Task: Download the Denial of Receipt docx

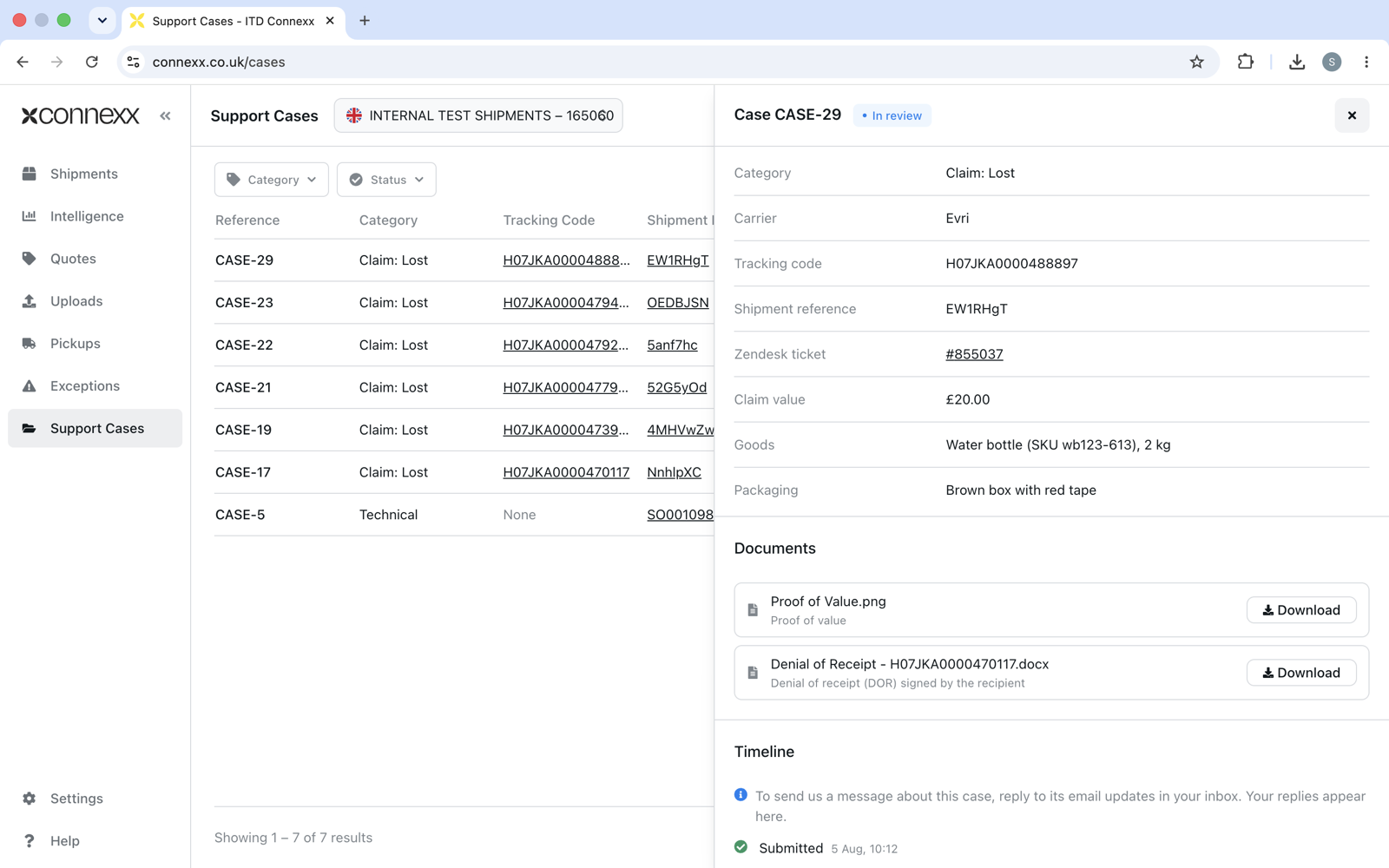Action: [1301, 673]
